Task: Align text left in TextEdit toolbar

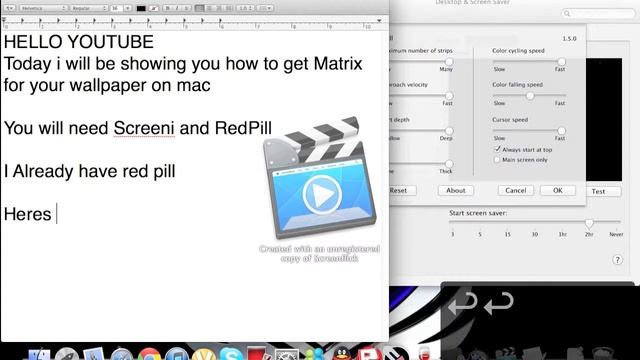Action: (200, 8)
